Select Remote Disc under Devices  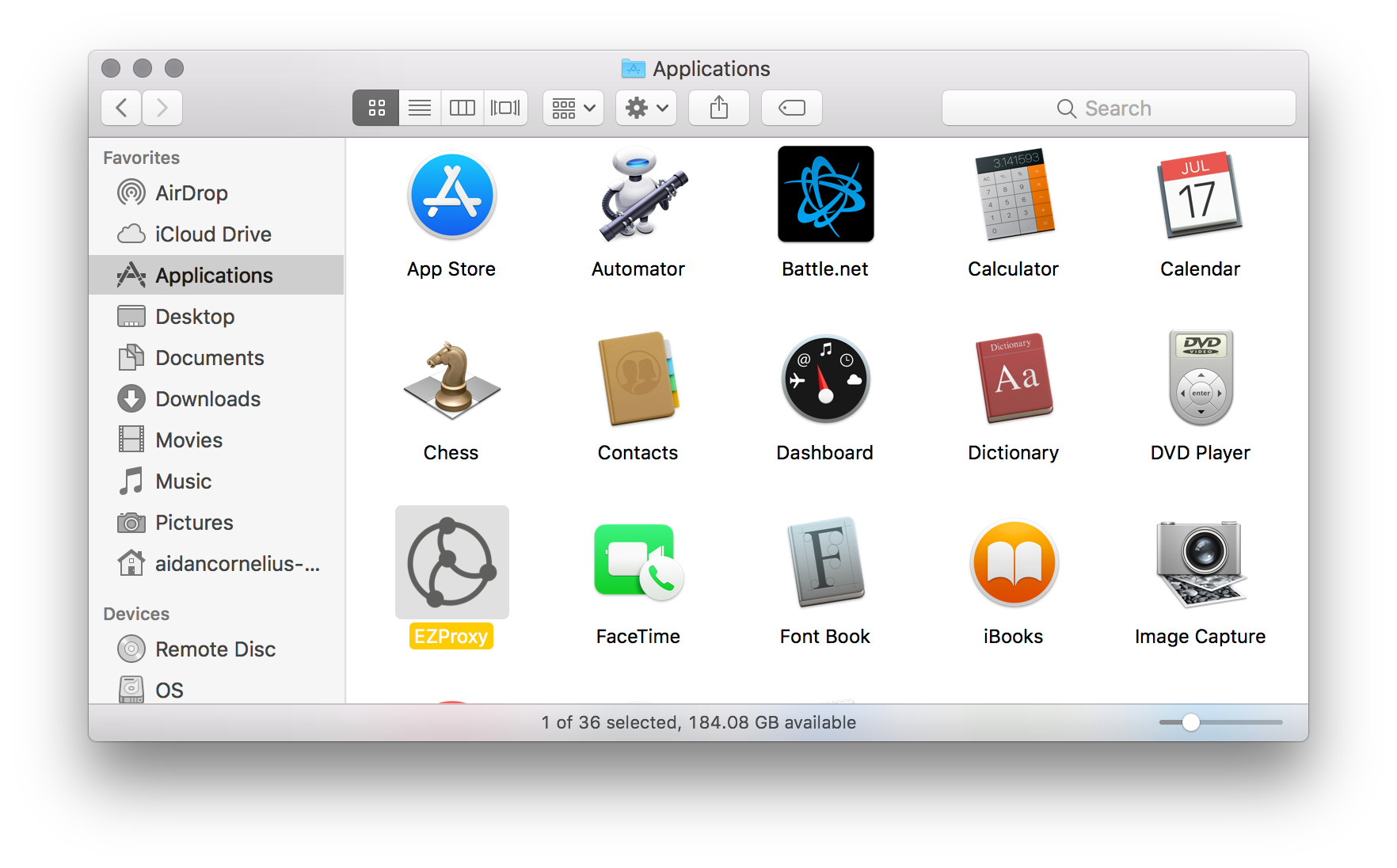pyautogui.click(x=216, y=649)
